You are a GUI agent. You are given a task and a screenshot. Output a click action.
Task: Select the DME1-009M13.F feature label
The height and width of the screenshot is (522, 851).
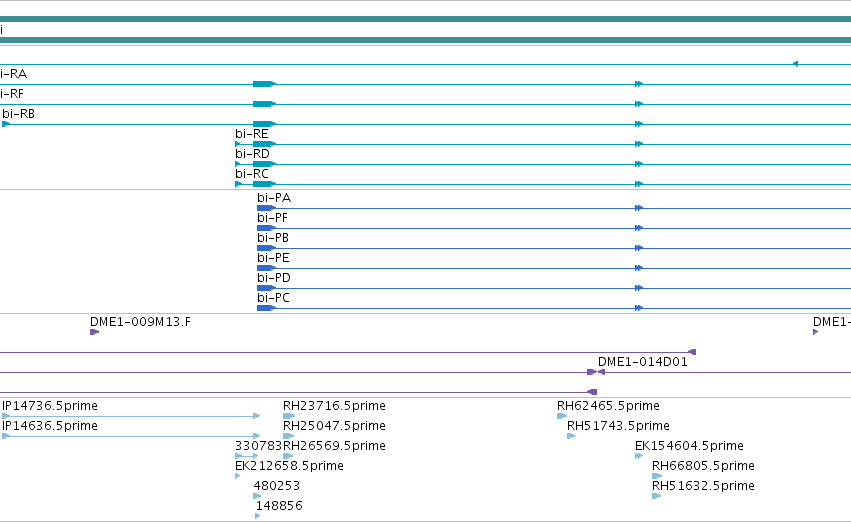(x=141, y=322)
